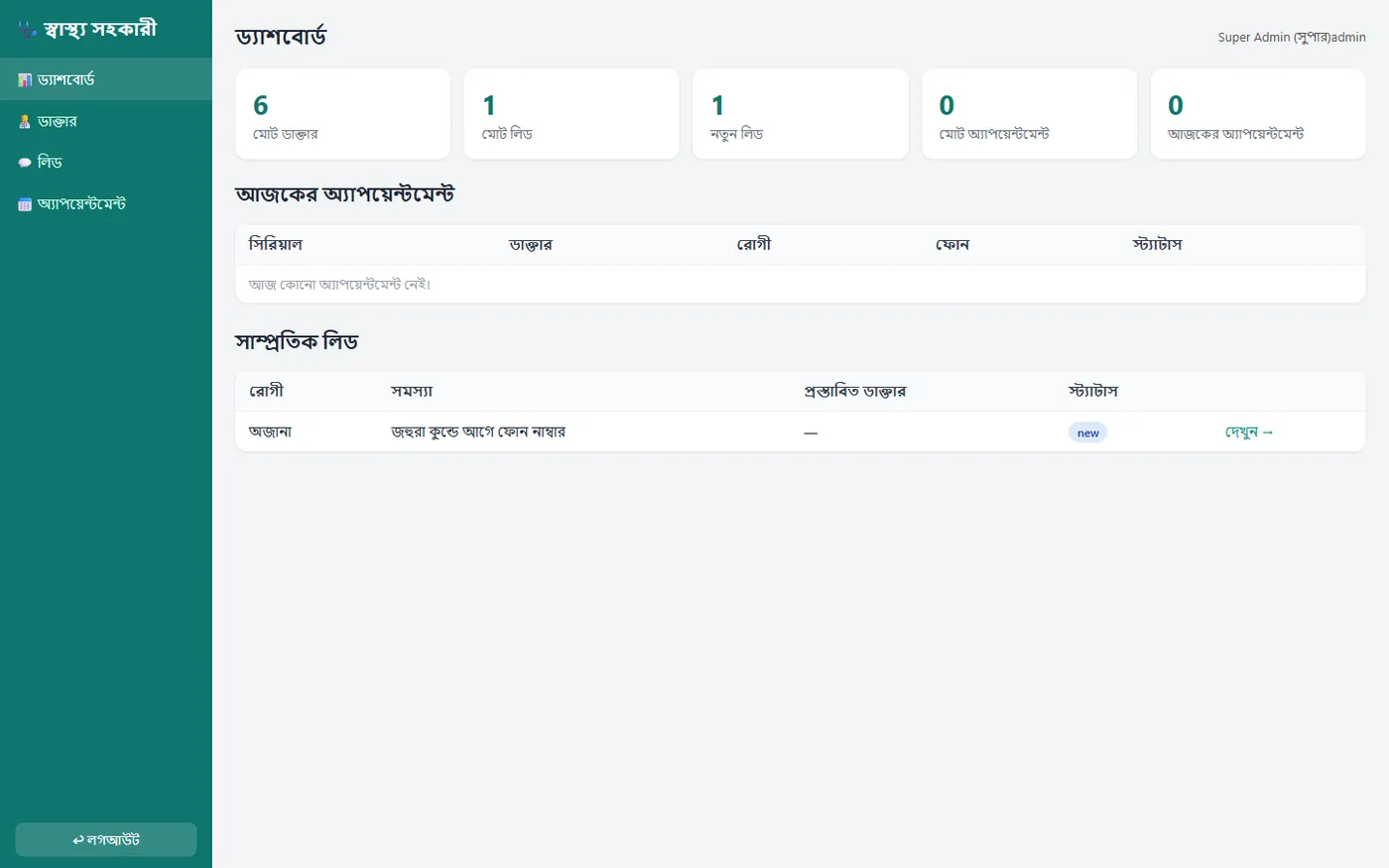The width and height of the screenshot is (1389, 868).
Task: Click the stethoscope logo icon beside স্বাস্থ্য সহকারী
Action: coord(27,30)
